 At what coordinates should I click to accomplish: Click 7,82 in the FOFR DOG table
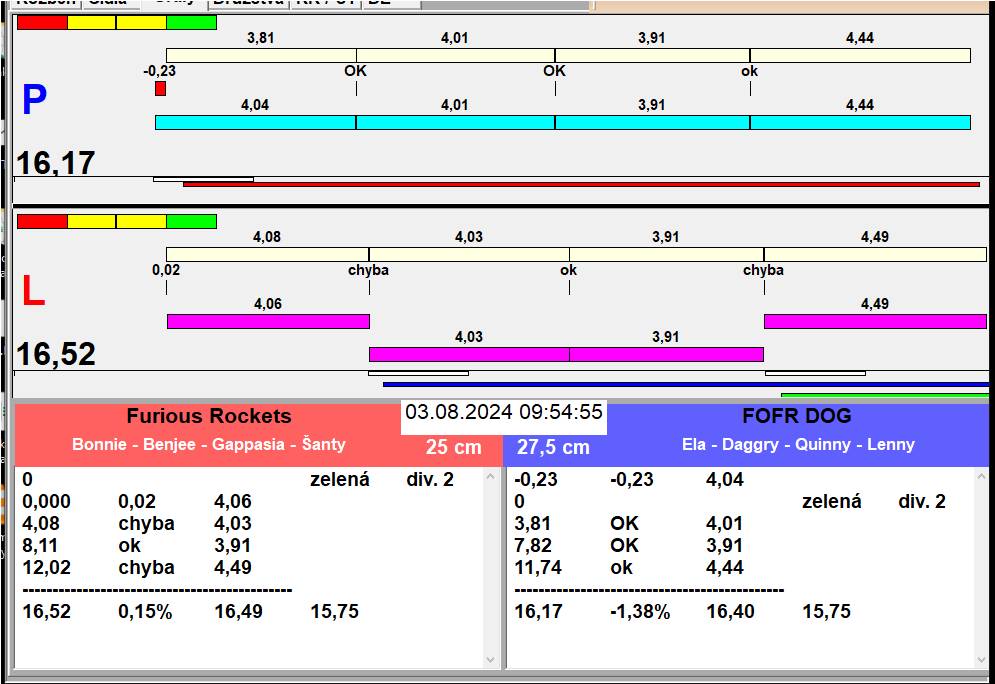(533, 546)
